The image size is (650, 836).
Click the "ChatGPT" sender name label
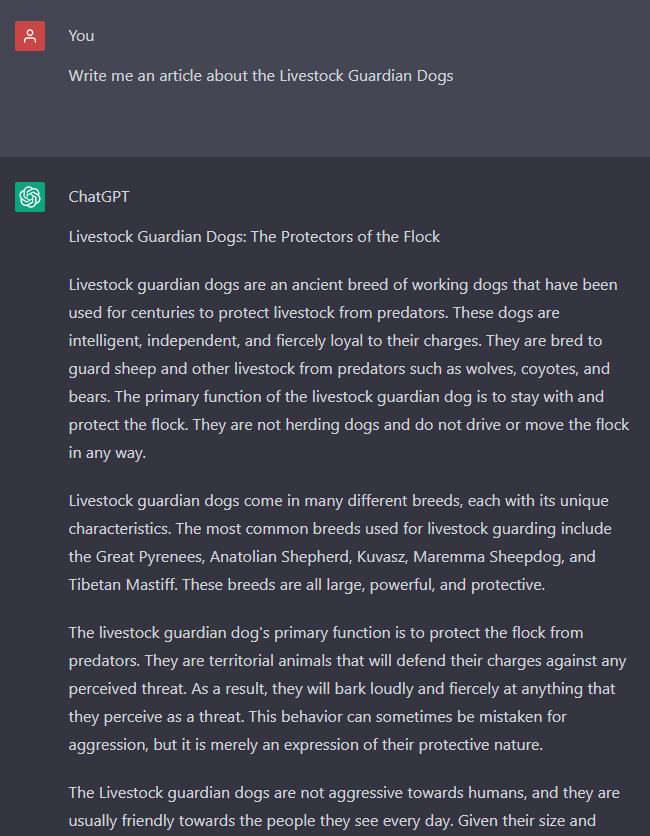click(99, 197)
